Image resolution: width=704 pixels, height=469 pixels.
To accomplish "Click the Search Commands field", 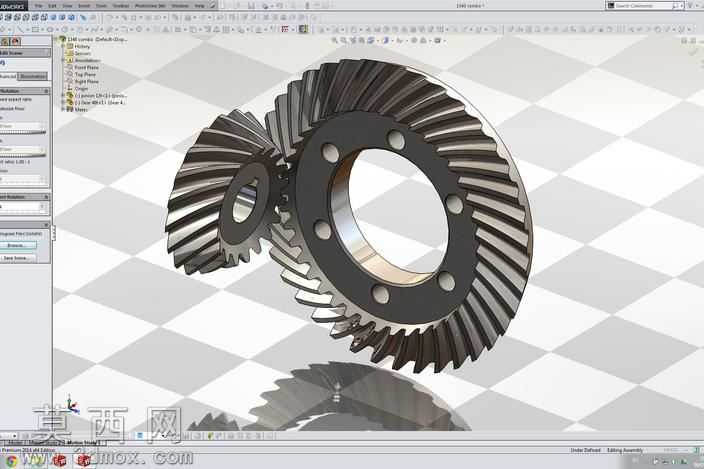I will point(643,5).
